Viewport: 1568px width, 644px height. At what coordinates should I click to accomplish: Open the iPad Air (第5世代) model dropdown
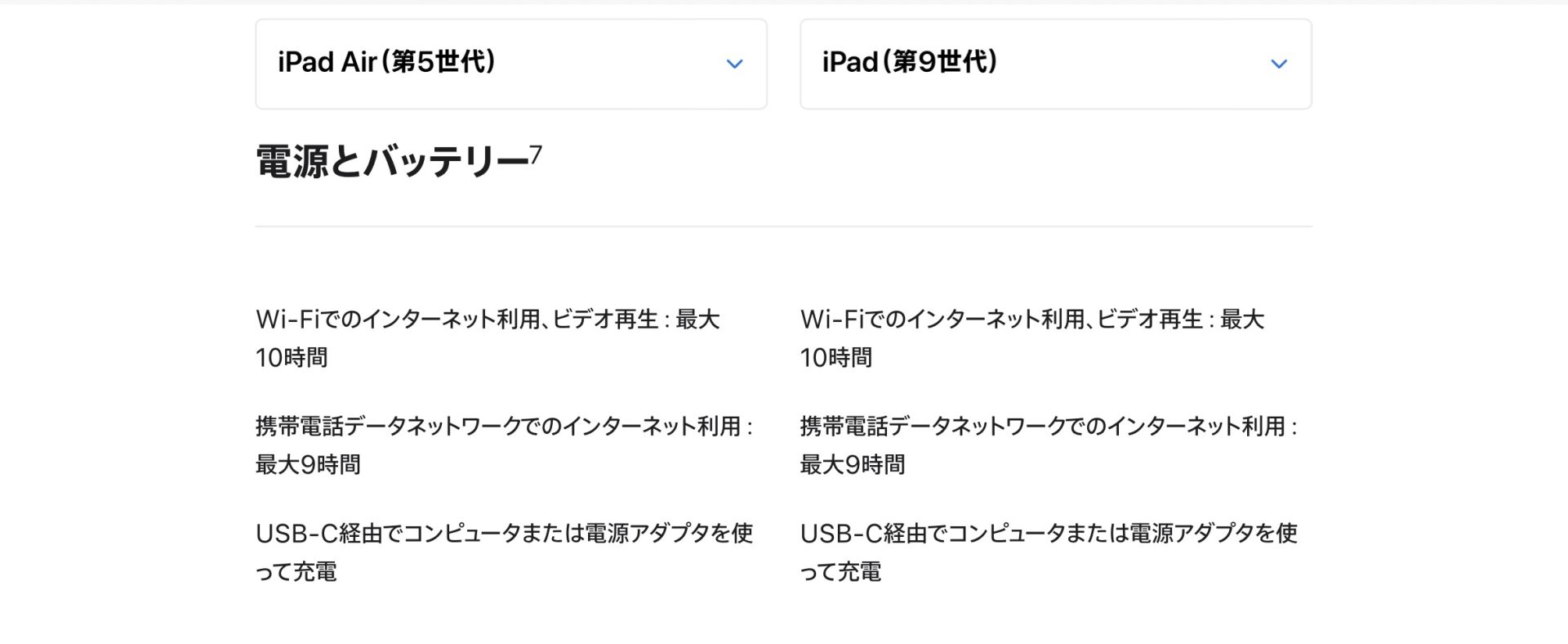click(x=510, y=64)
